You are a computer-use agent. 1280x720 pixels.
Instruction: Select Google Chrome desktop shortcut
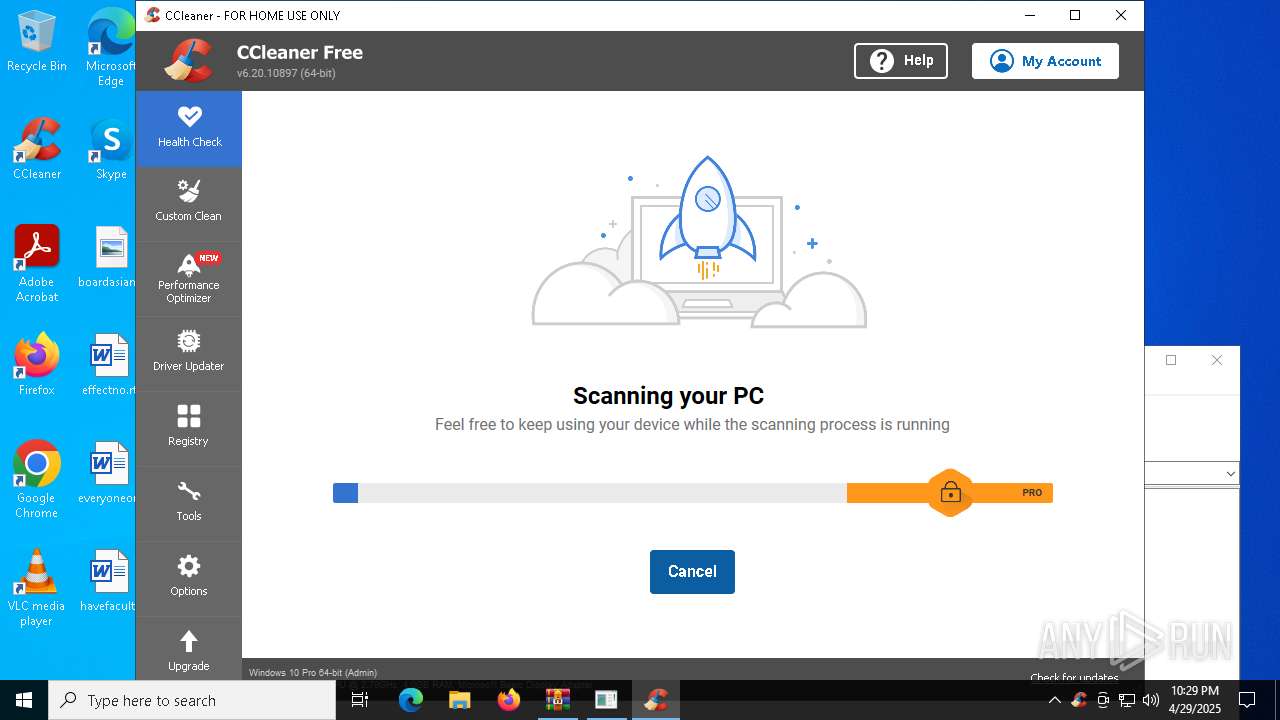click(x=37, y=480)
